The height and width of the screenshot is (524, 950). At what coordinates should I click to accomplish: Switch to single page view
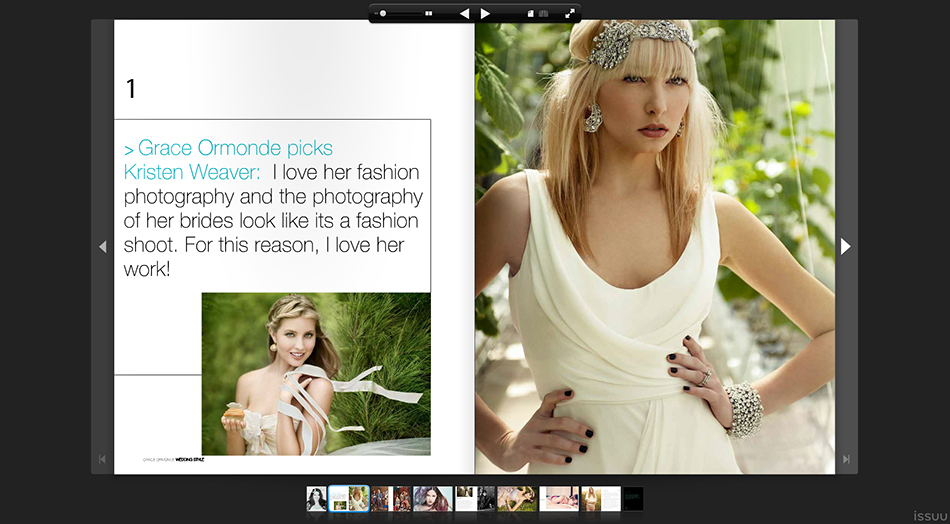(531, 14)
